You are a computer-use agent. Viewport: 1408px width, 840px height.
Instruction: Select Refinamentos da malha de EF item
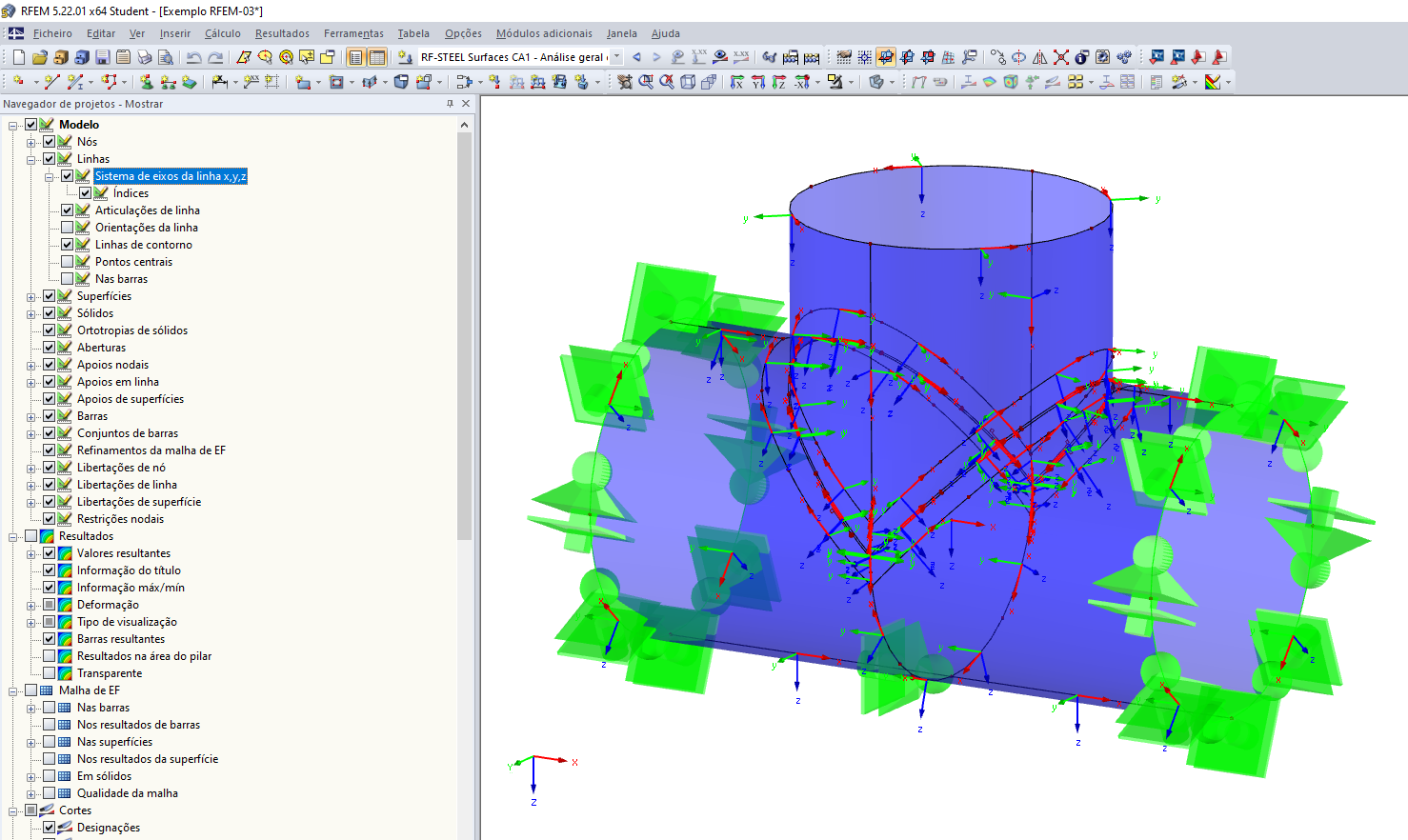[x=151, y=450]
